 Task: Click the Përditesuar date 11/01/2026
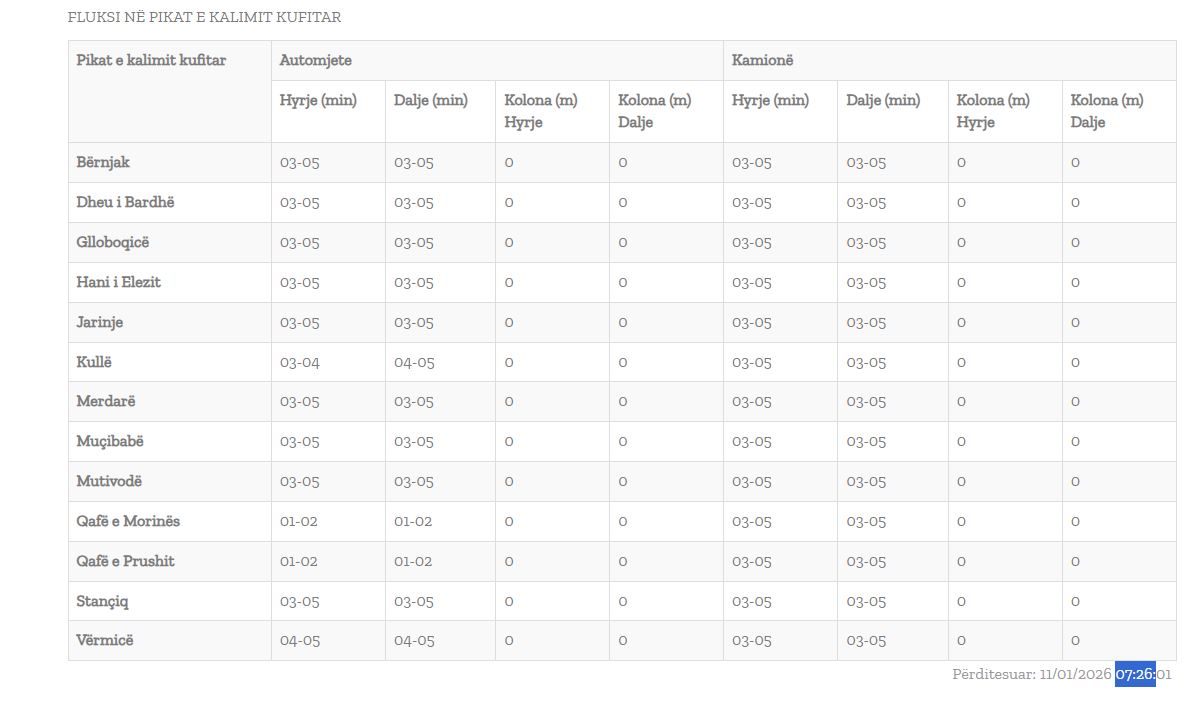[x=1075, y=674]
